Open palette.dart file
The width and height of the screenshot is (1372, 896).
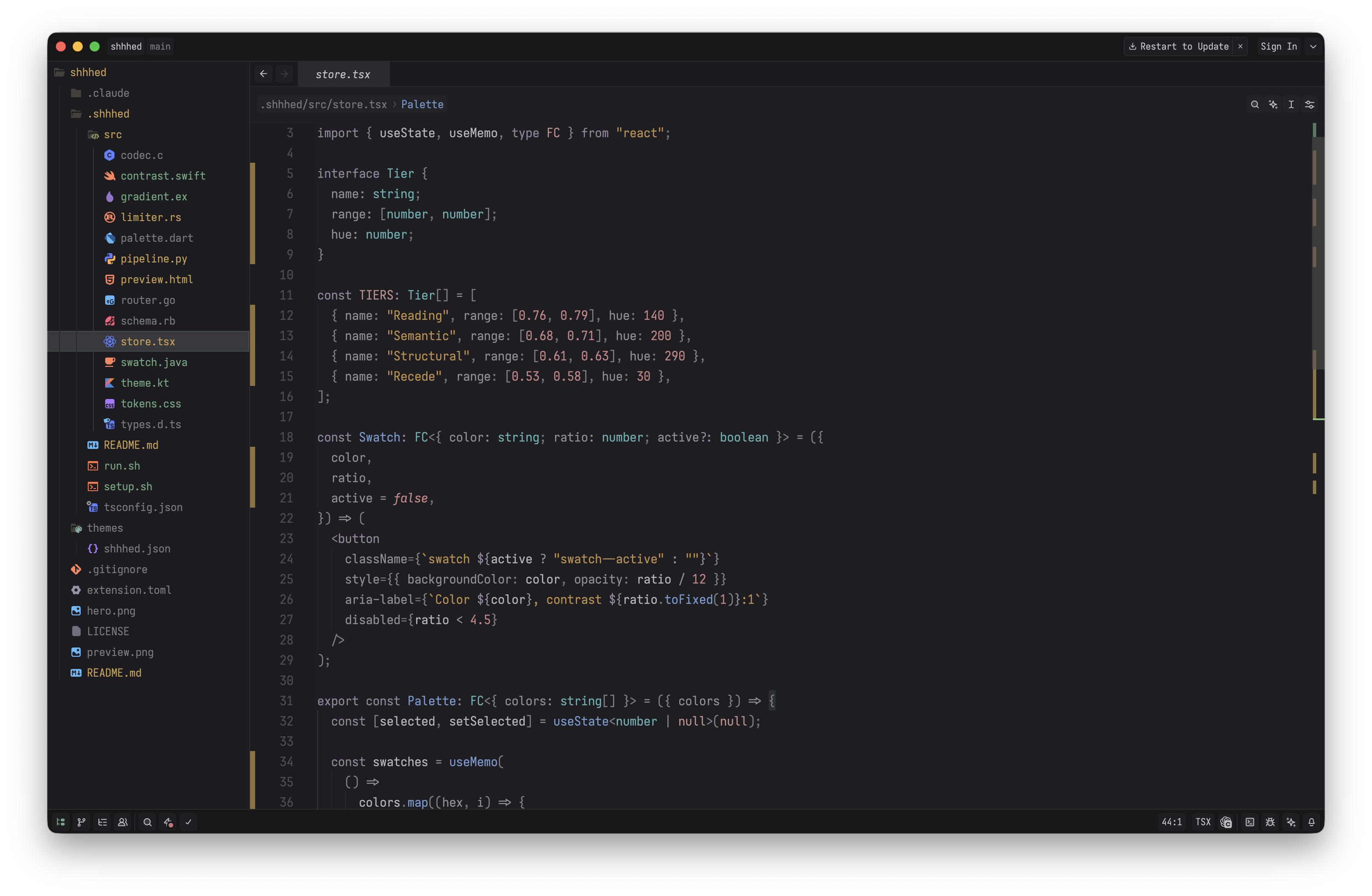pos(148,238)
